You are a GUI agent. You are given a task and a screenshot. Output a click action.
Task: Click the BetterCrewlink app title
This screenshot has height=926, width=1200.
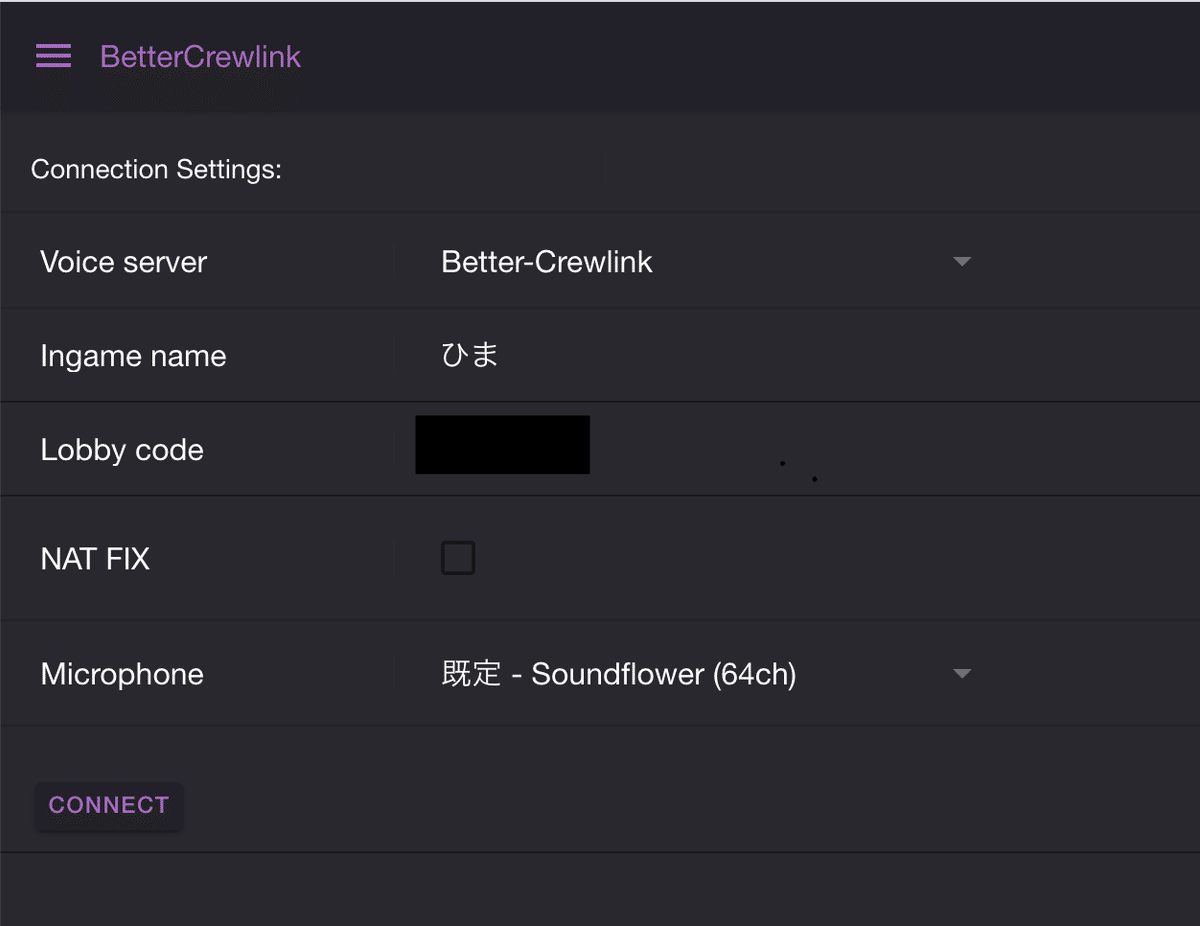click(199, 57)
